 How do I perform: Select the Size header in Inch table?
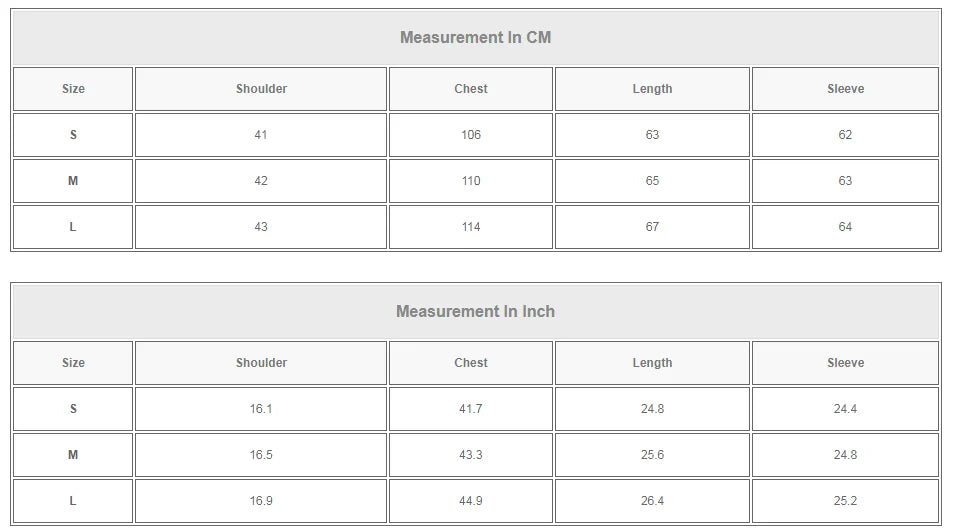(x=73, y=363)
